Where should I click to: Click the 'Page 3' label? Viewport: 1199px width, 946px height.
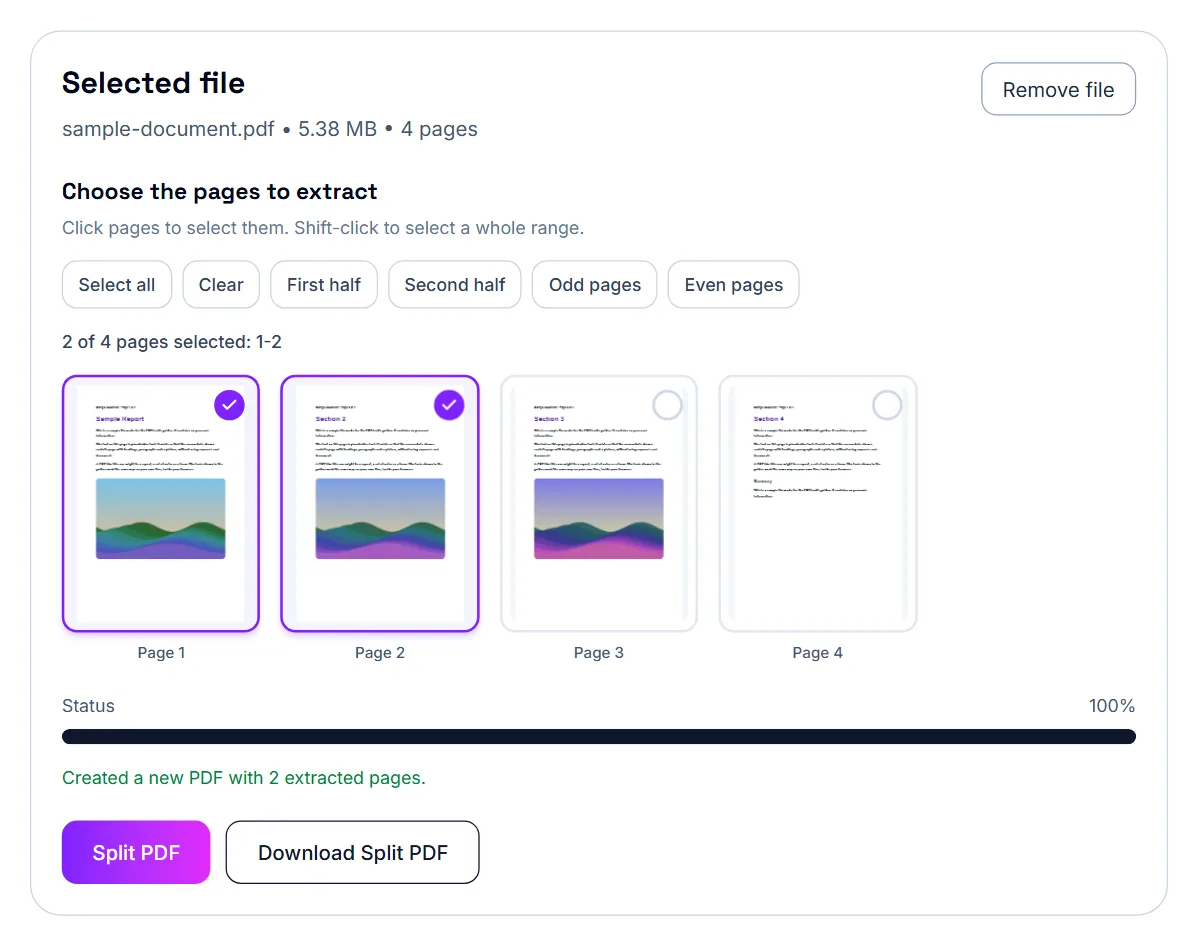(x=599, y=652)
